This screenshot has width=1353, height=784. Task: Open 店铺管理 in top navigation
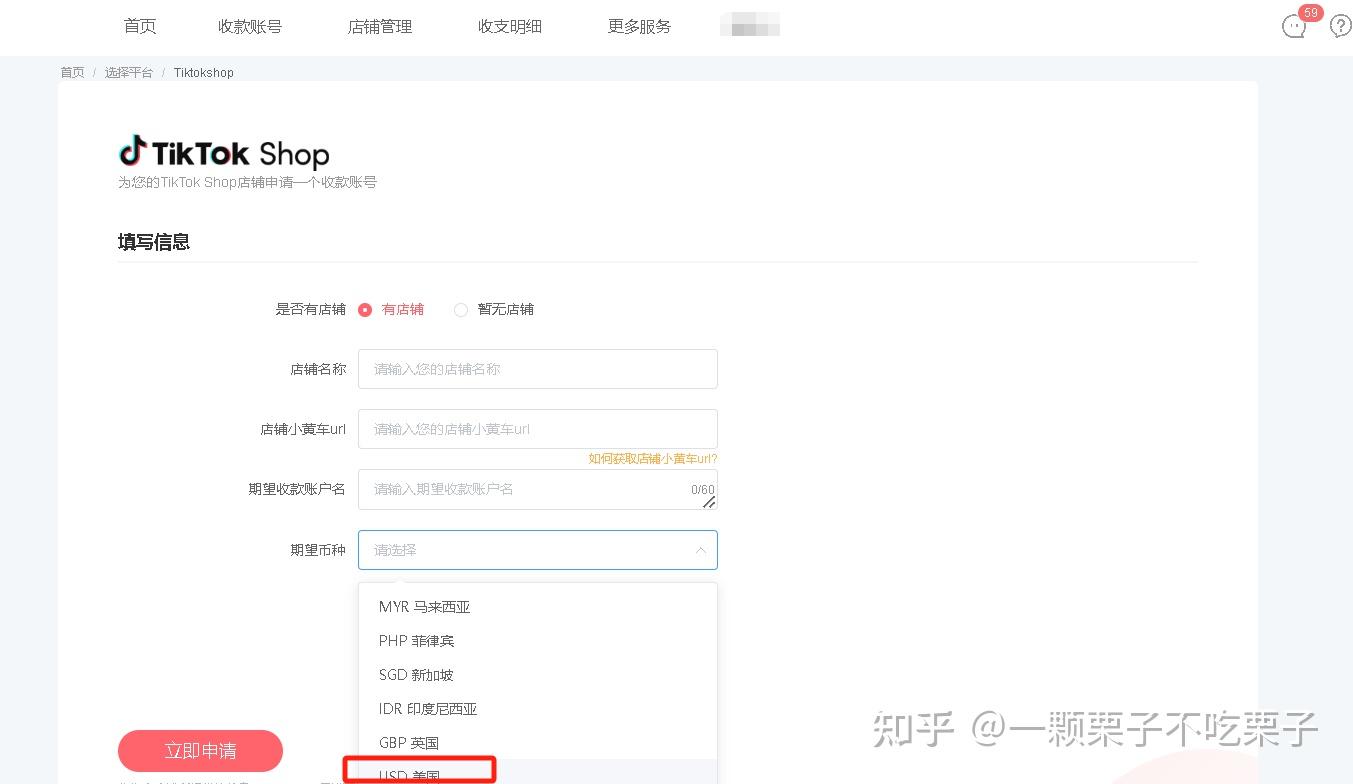(x=380, y=27)
